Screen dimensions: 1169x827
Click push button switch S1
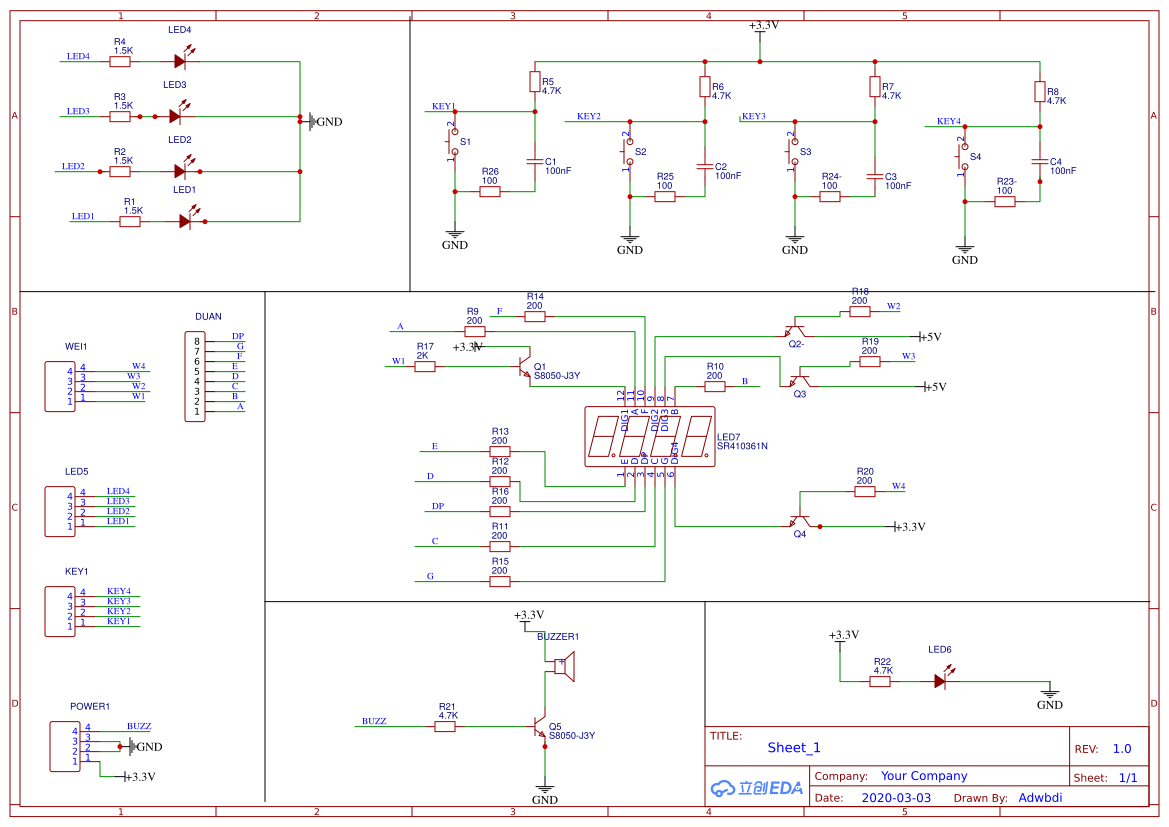[453, 142]
